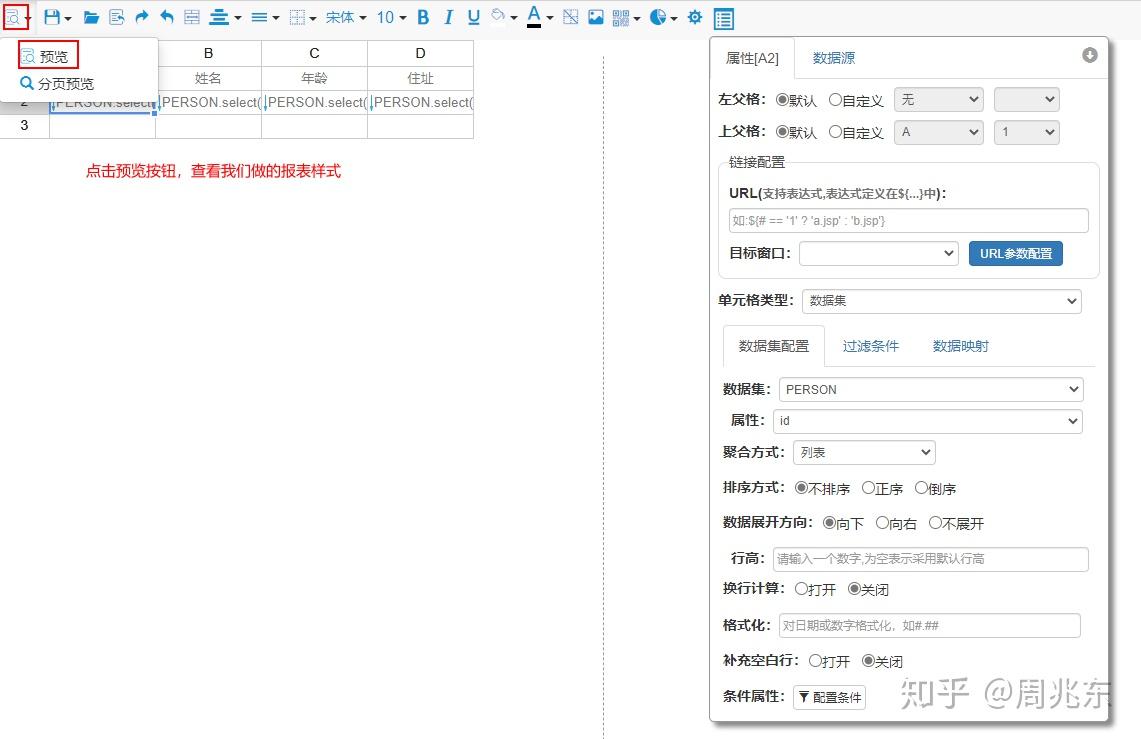Click the import document icon
1141x739 pixels.
click(116, 17)
